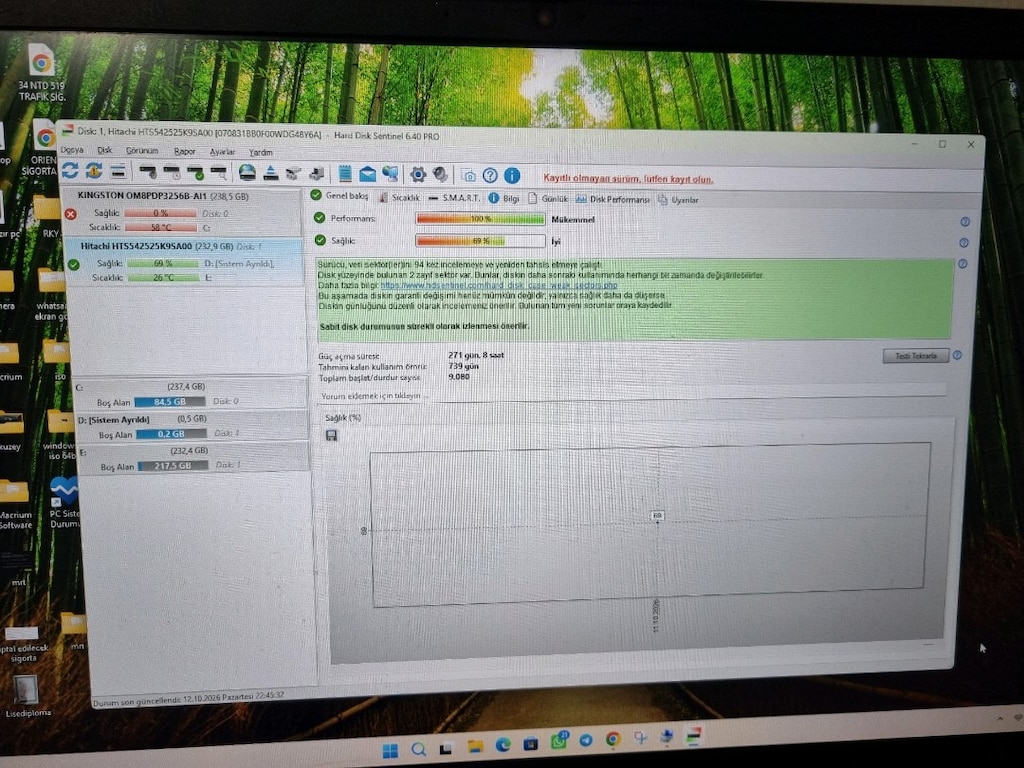Open the blue notepad report toolbar icon
1024x768 pixels.
click(x=345, y=173)
